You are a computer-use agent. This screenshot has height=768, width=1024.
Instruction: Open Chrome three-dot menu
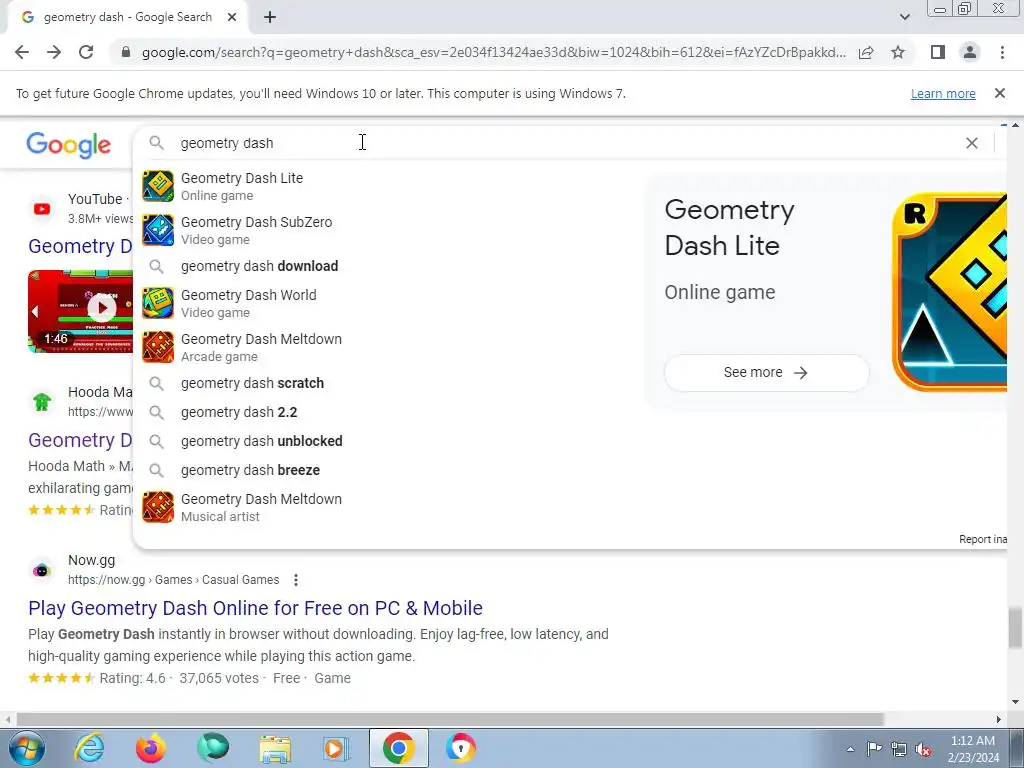(x=1002, y=52)
